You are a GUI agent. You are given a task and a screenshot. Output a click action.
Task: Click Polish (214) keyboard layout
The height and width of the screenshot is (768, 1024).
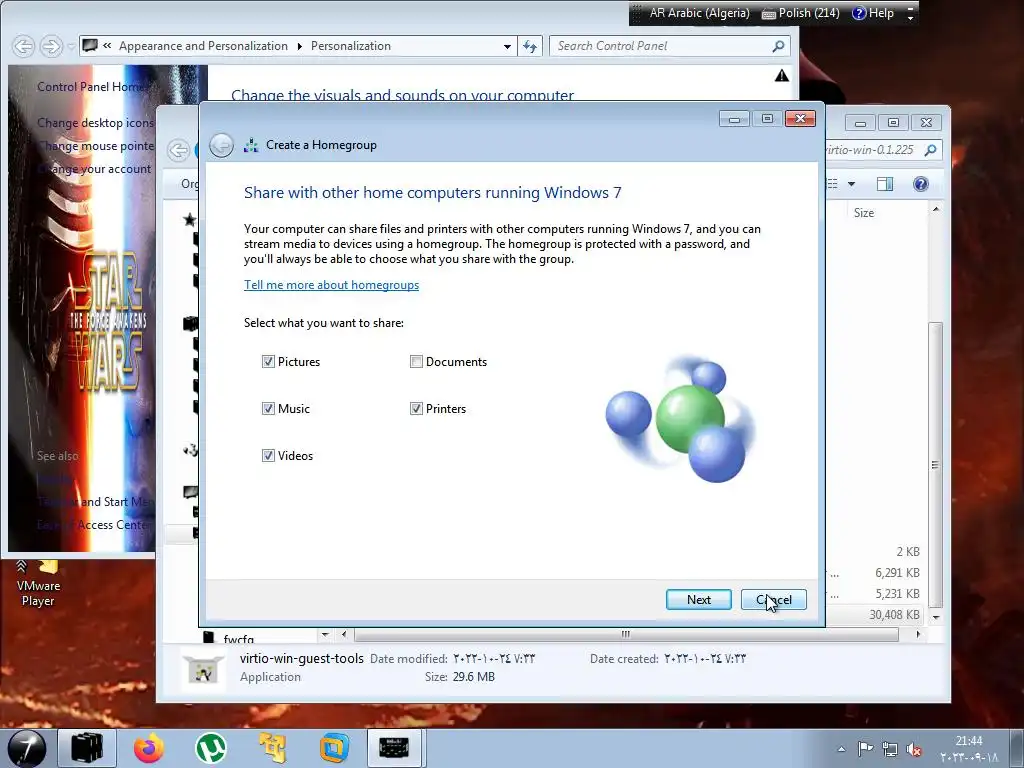pyautogui.click(x=801, y=13)
